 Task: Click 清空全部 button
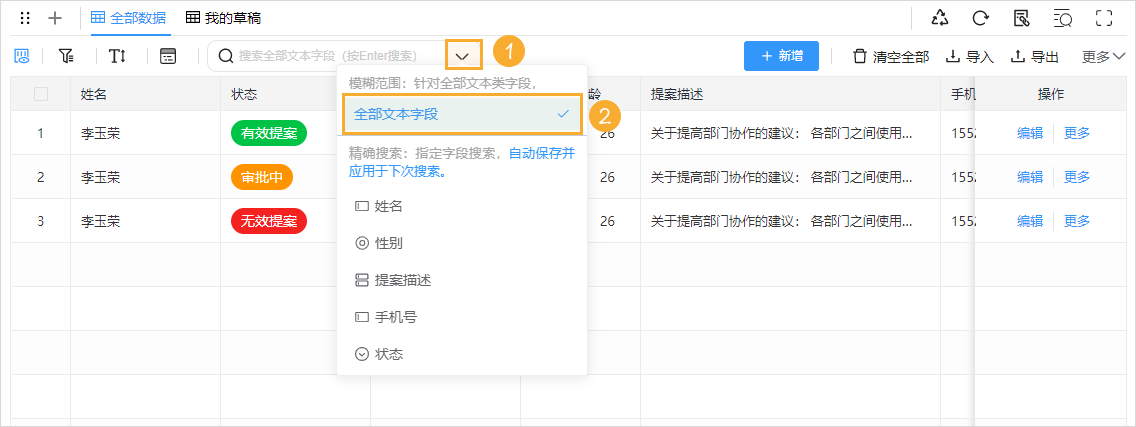tap(891, 57)
